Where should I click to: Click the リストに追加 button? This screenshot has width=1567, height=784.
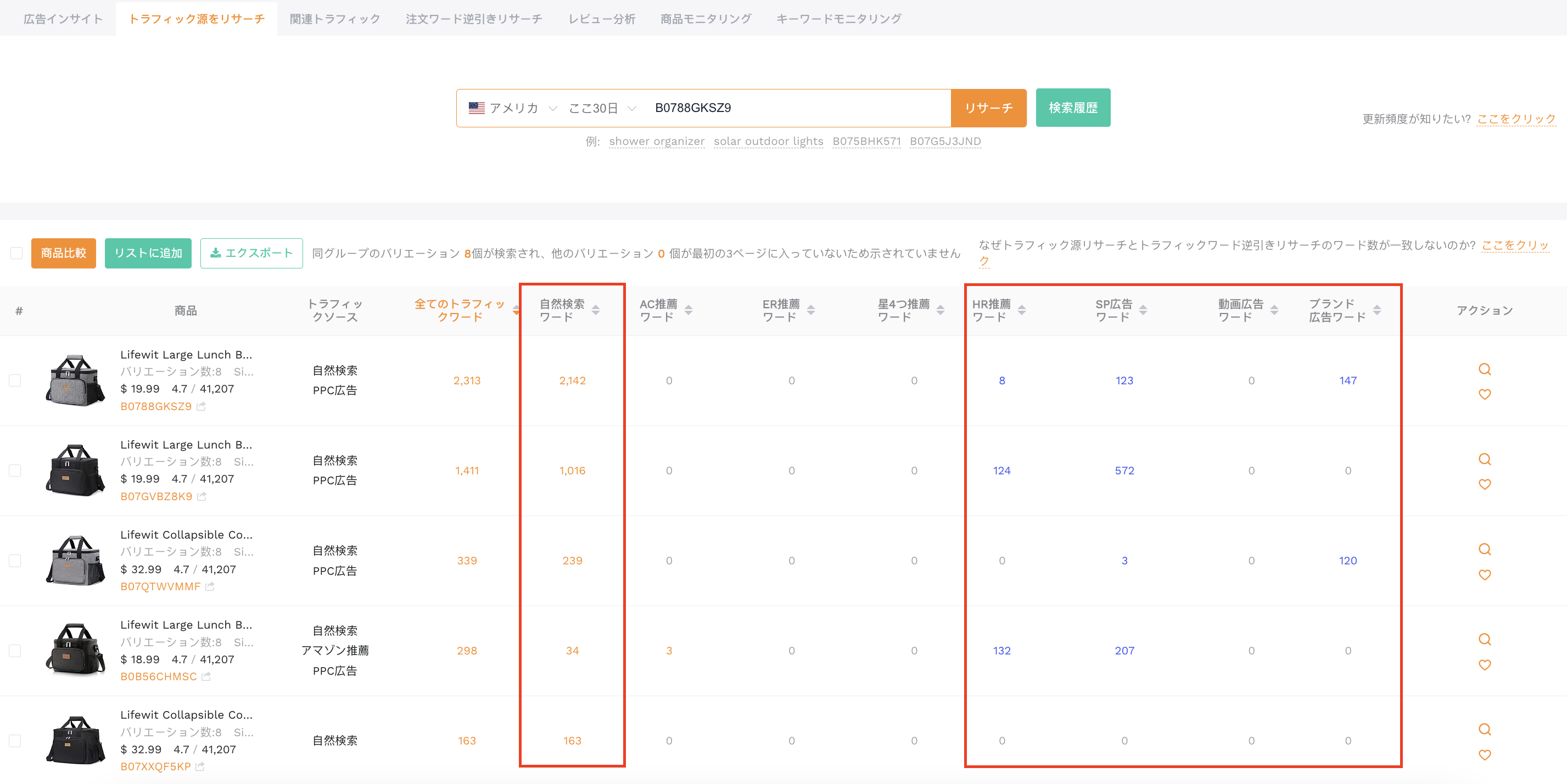point(148,253)
